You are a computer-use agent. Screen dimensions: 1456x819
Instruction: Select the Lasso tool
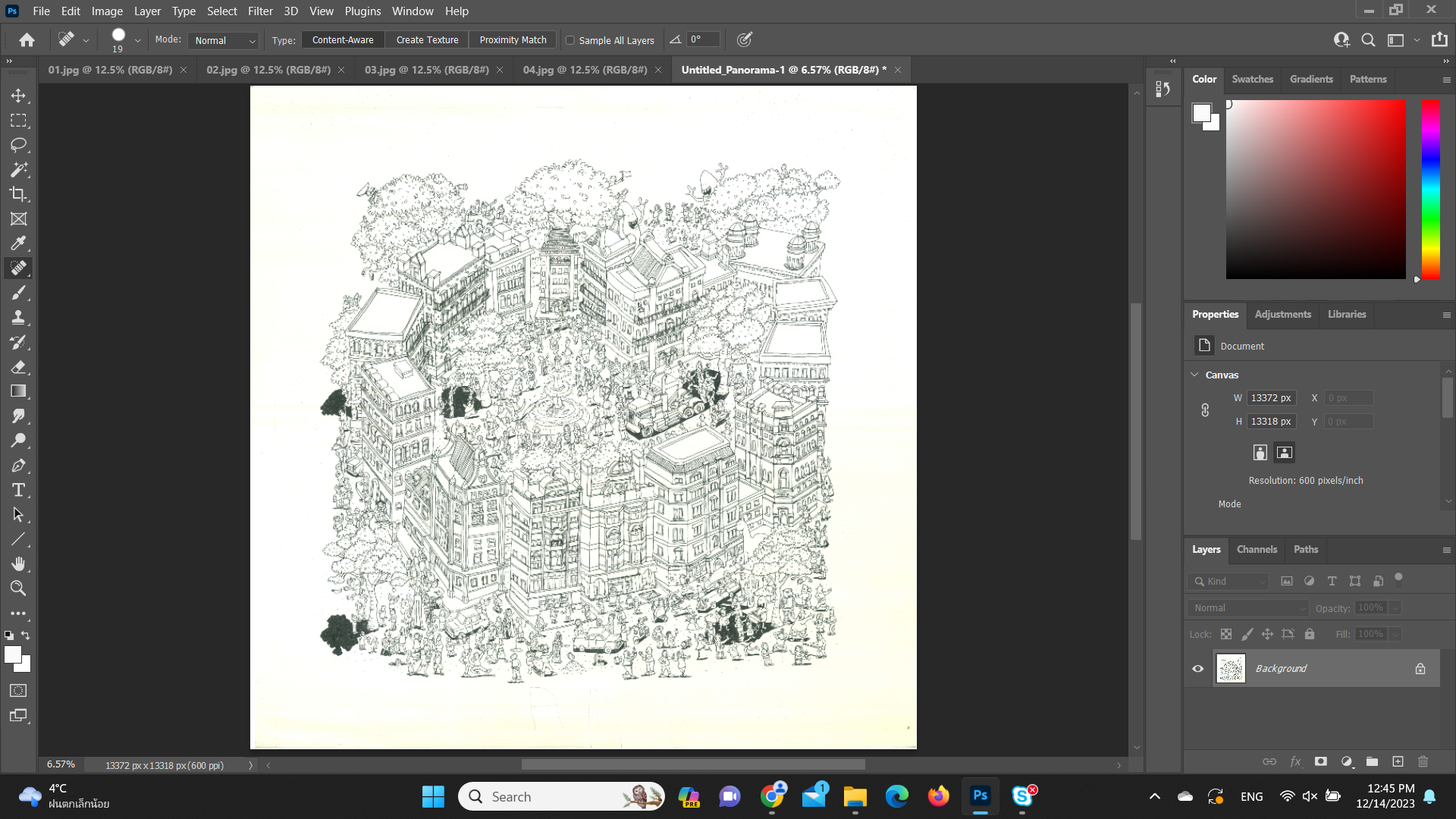click(18, 145)
